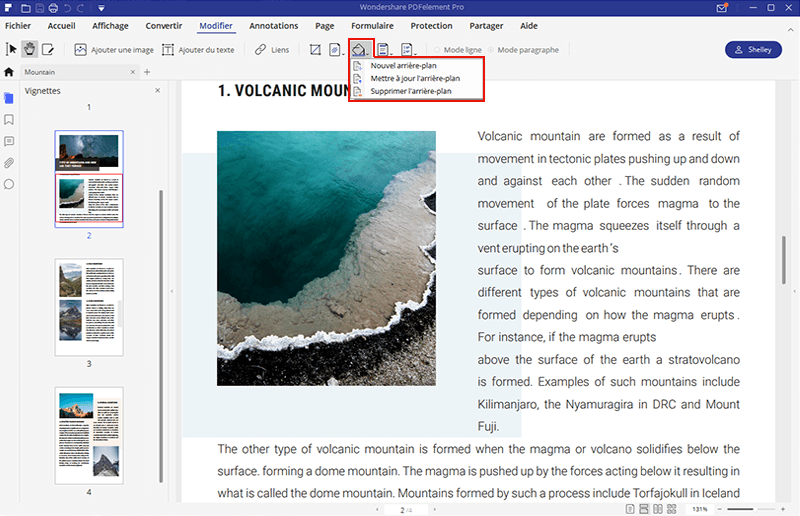Switch to the Convertir tab
Screen dimensions: 800x516
(x=164, y=26)
